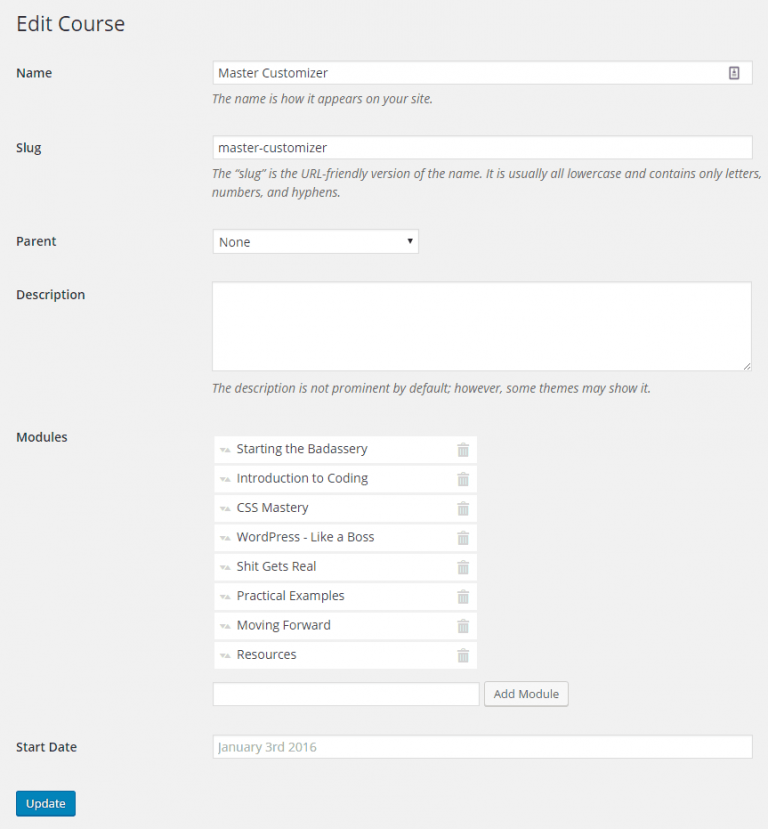Viewport: 768px width, 829px height.
Task: Click the drag handle beside "CSS Mastery"
Action: (x=226, y=508)
